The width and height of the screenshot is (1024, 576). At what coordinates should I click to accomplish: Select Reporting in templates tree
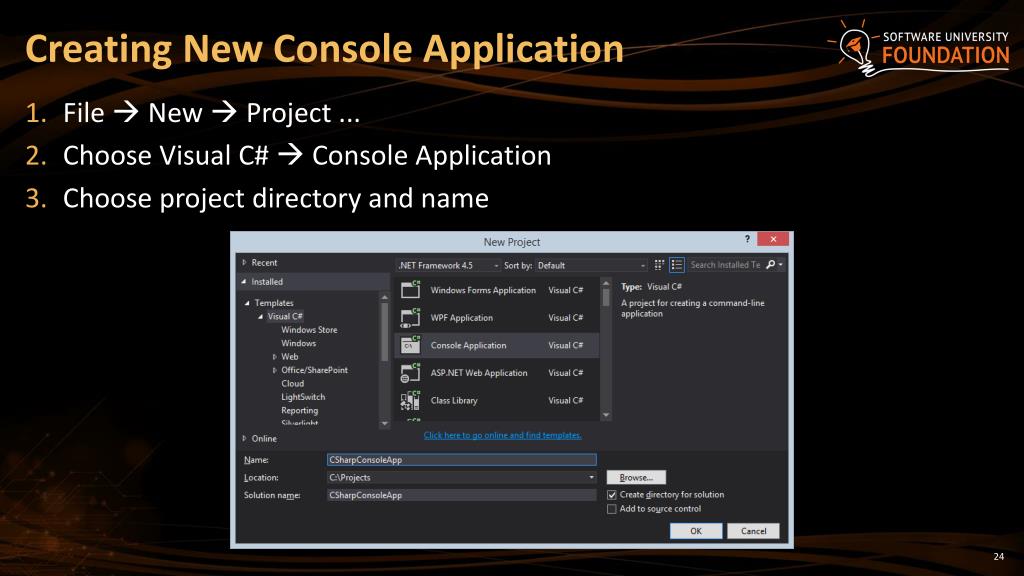[300, 410]
